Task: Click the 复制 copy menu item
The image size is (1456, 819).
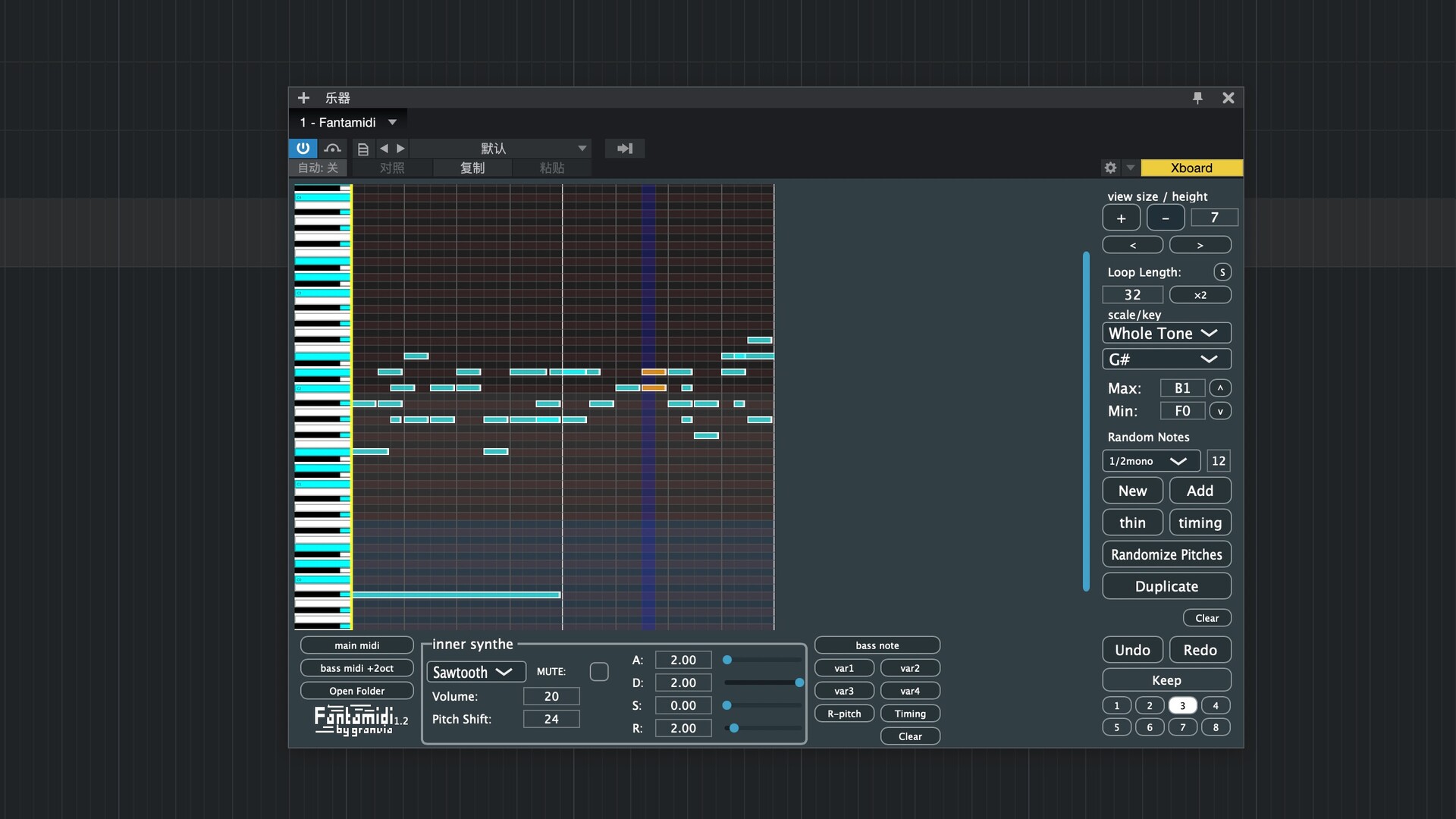Action: click(x=472, y=168)
